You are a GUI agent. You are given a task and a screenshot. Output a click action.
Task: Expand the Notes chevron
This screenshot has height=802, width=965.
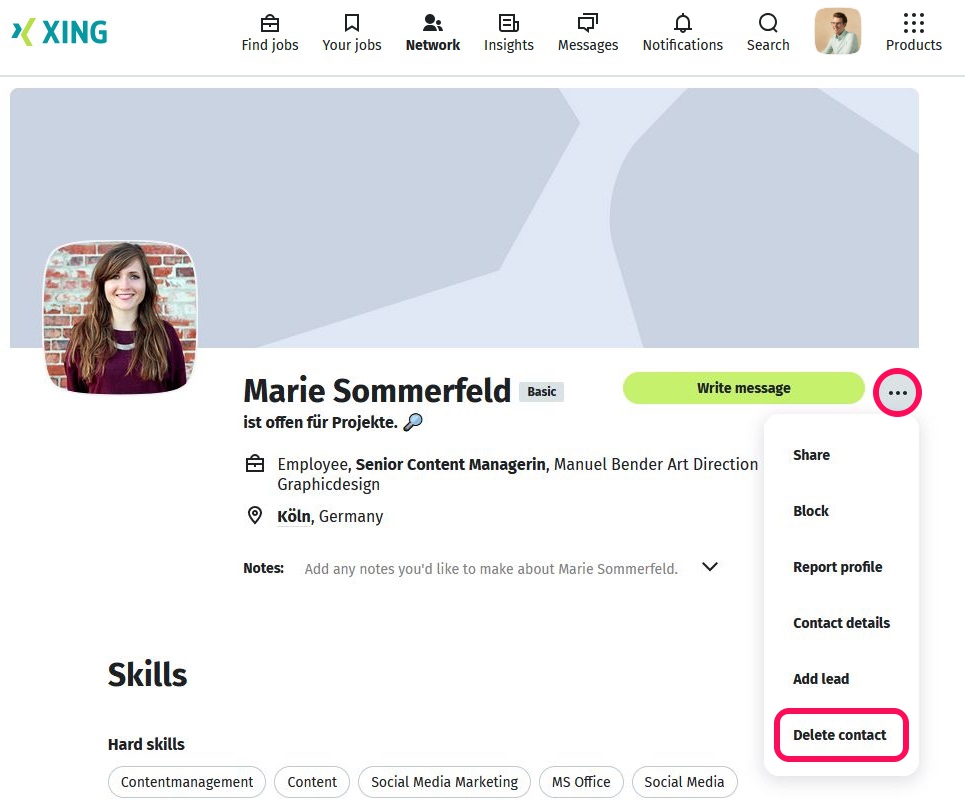click(x=710, y=567)
